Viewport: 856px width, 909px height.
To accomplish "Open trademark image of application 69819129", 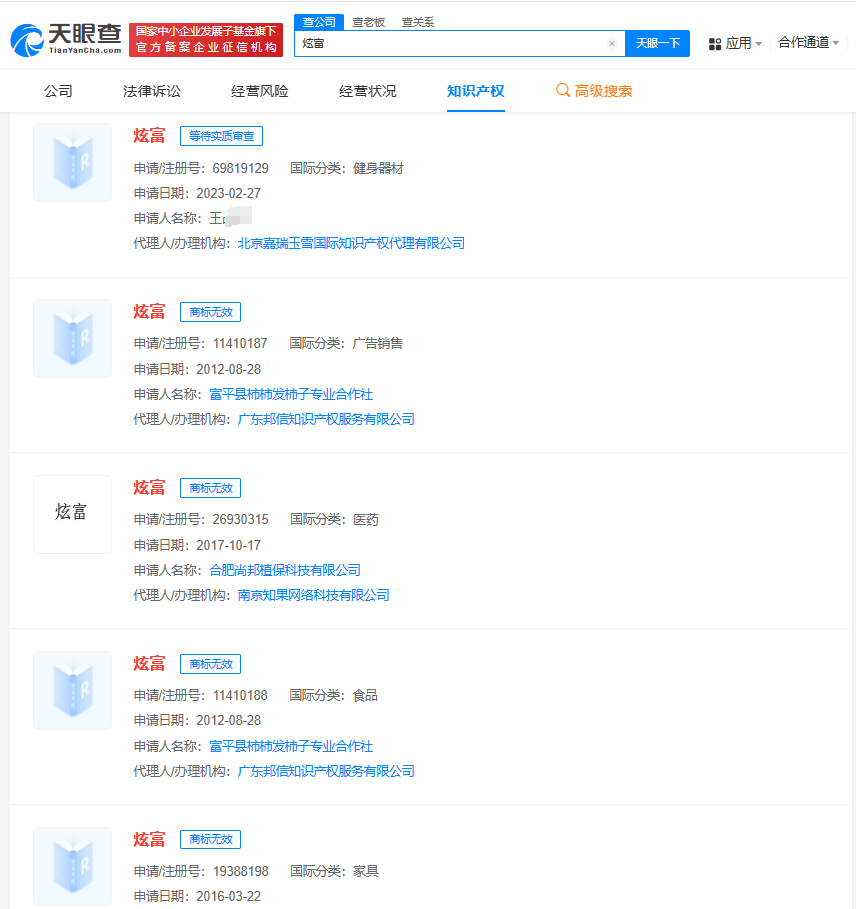I will [x=72, y=162].
